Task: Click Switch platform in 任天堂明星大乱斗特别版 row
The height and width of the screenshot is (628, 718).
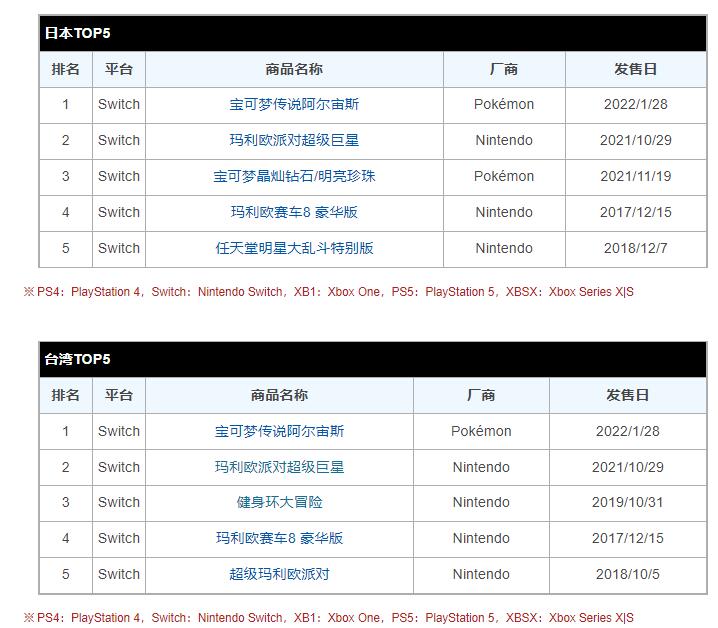Action: click(x=119, y=248)
